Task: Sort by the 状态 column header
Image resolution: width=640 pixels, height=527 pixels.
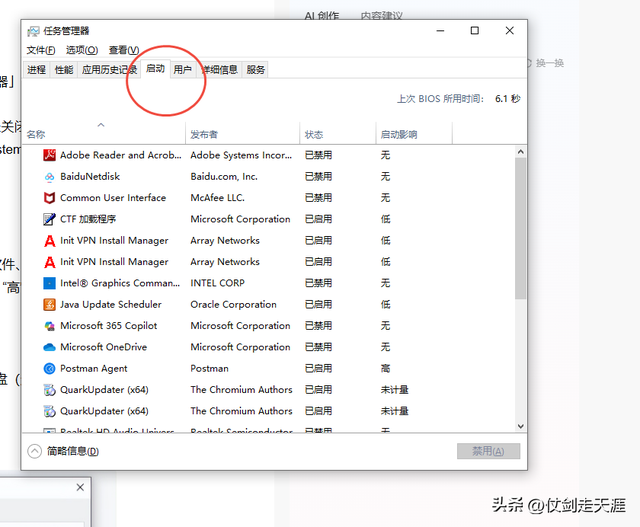Action: pyautogui.click(x=338, y=133)
